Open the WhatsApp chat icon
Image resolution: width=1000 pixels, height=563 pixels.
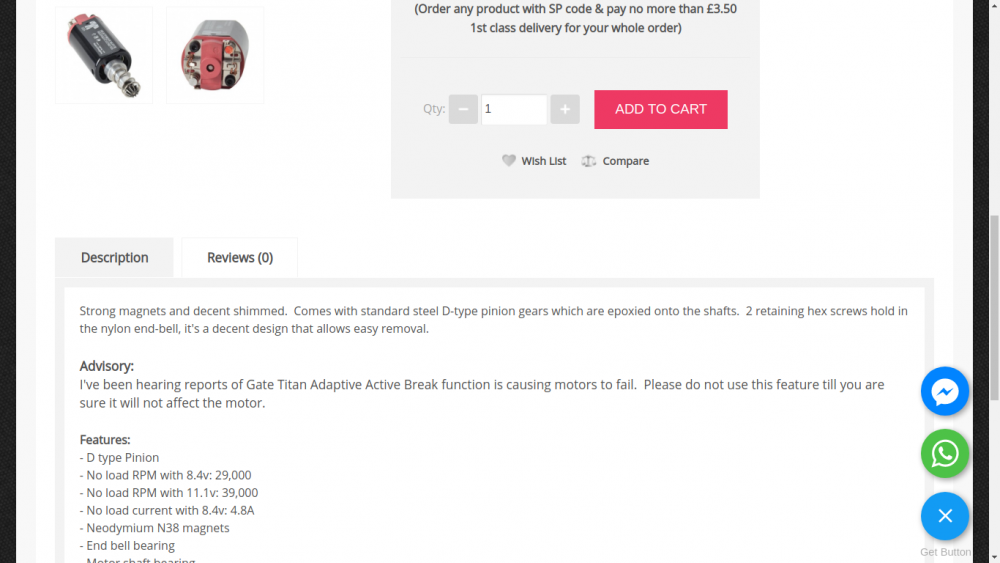945,454
